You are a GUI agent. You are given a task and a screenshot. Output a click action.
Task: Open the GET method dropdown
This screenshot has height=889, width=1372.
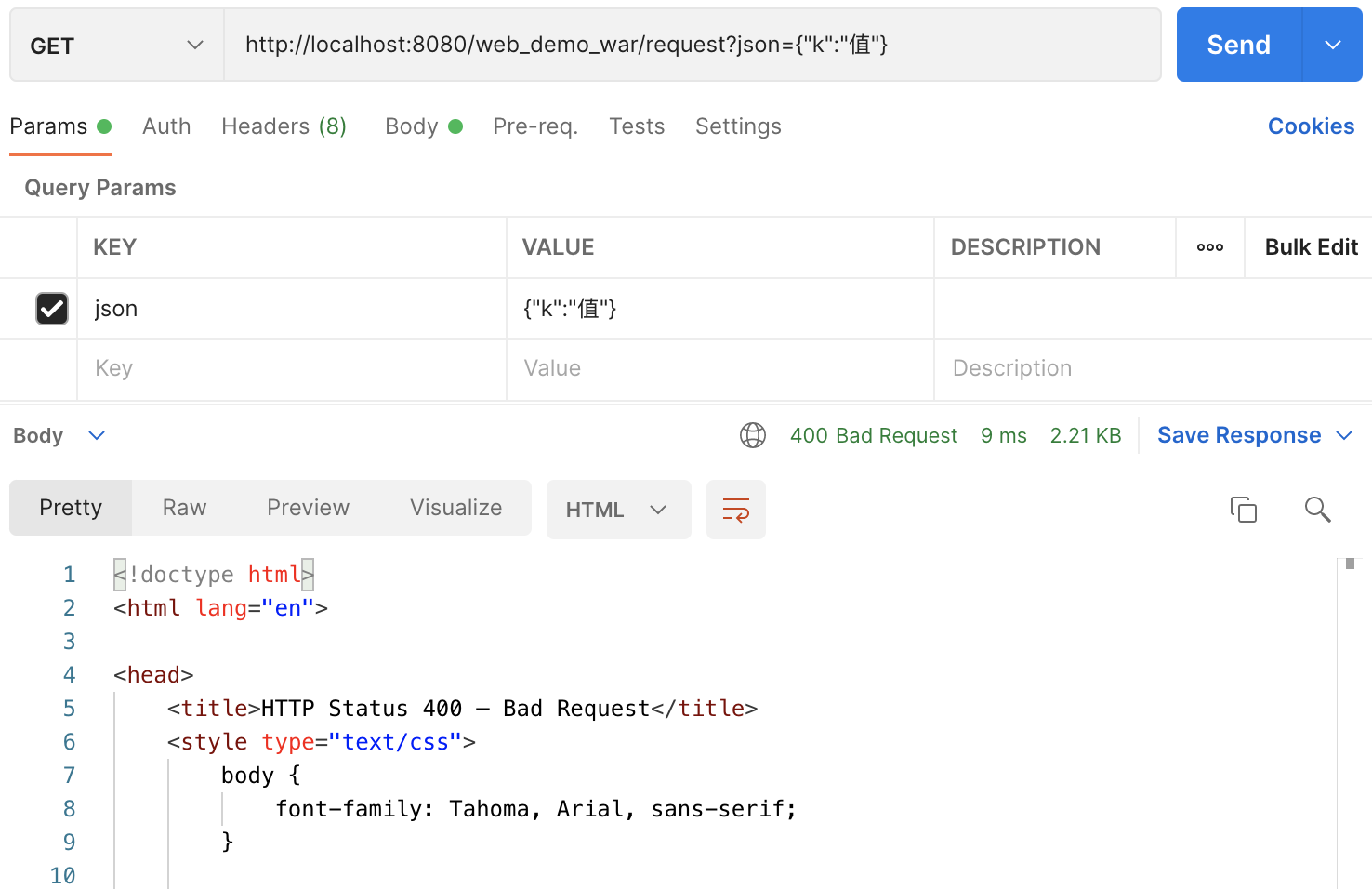tap(116, 46)
